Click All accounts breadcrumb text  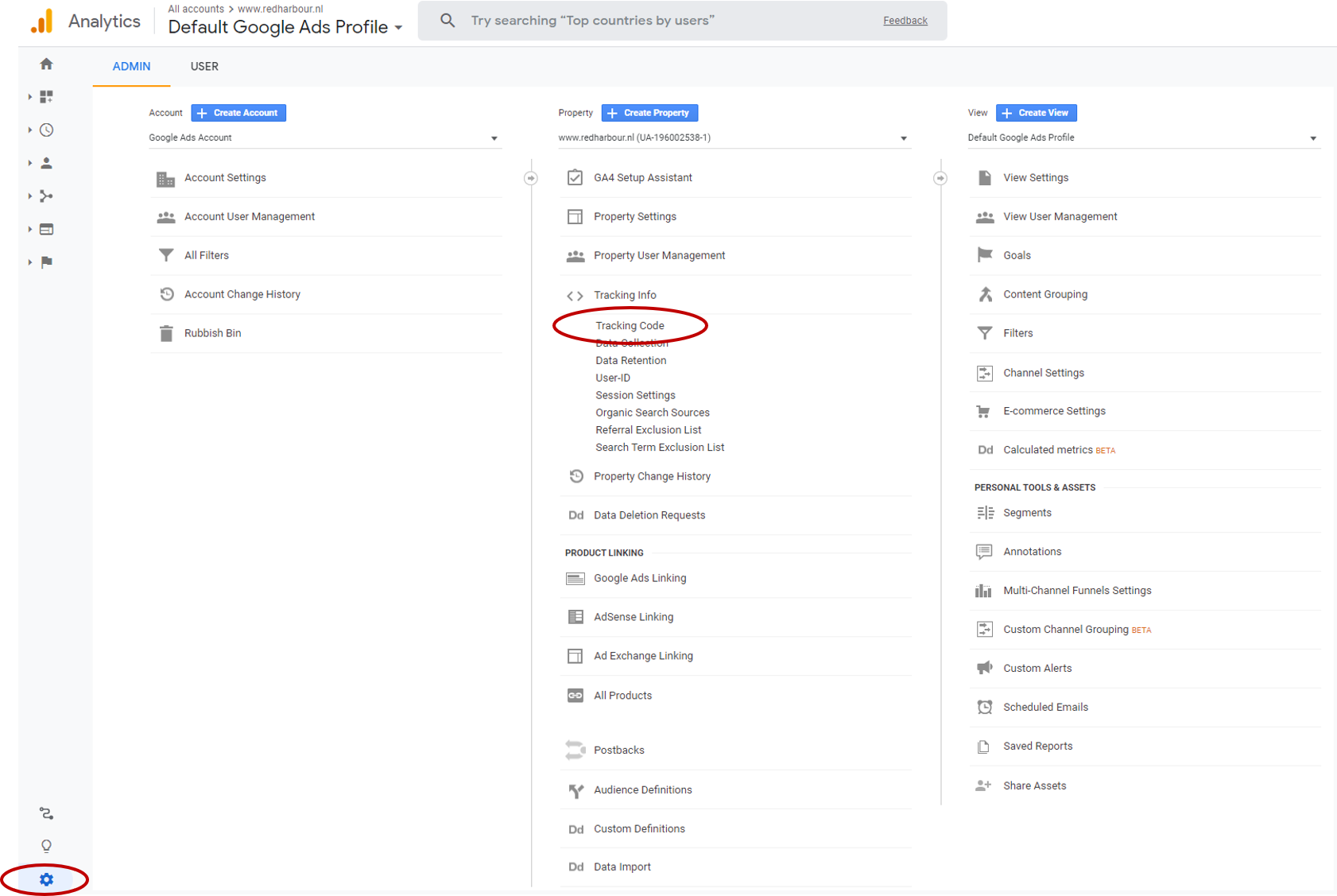point(196,9)
